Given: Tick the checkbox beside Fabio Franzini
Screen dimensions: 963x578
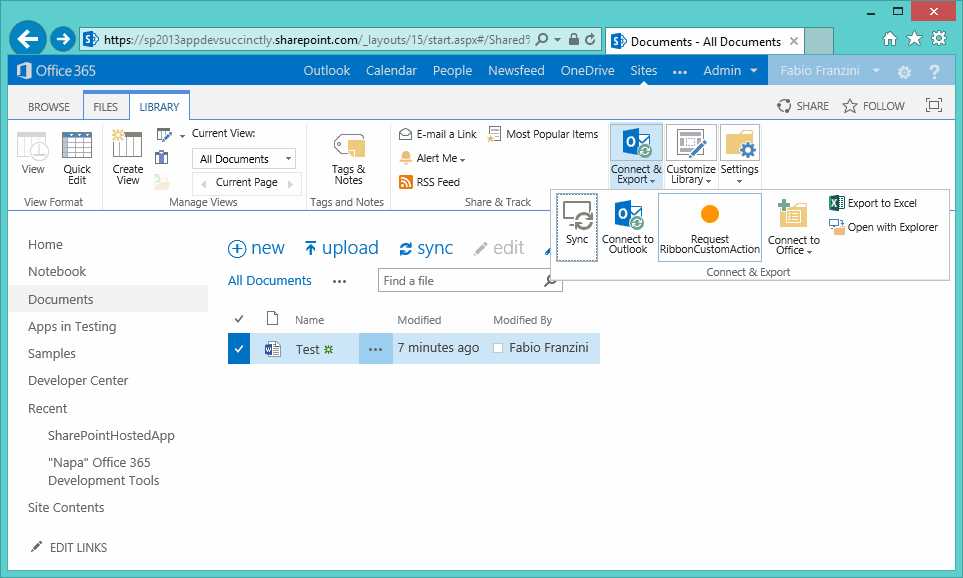Looking at the screenshot, I should click(x=498, y=348).
